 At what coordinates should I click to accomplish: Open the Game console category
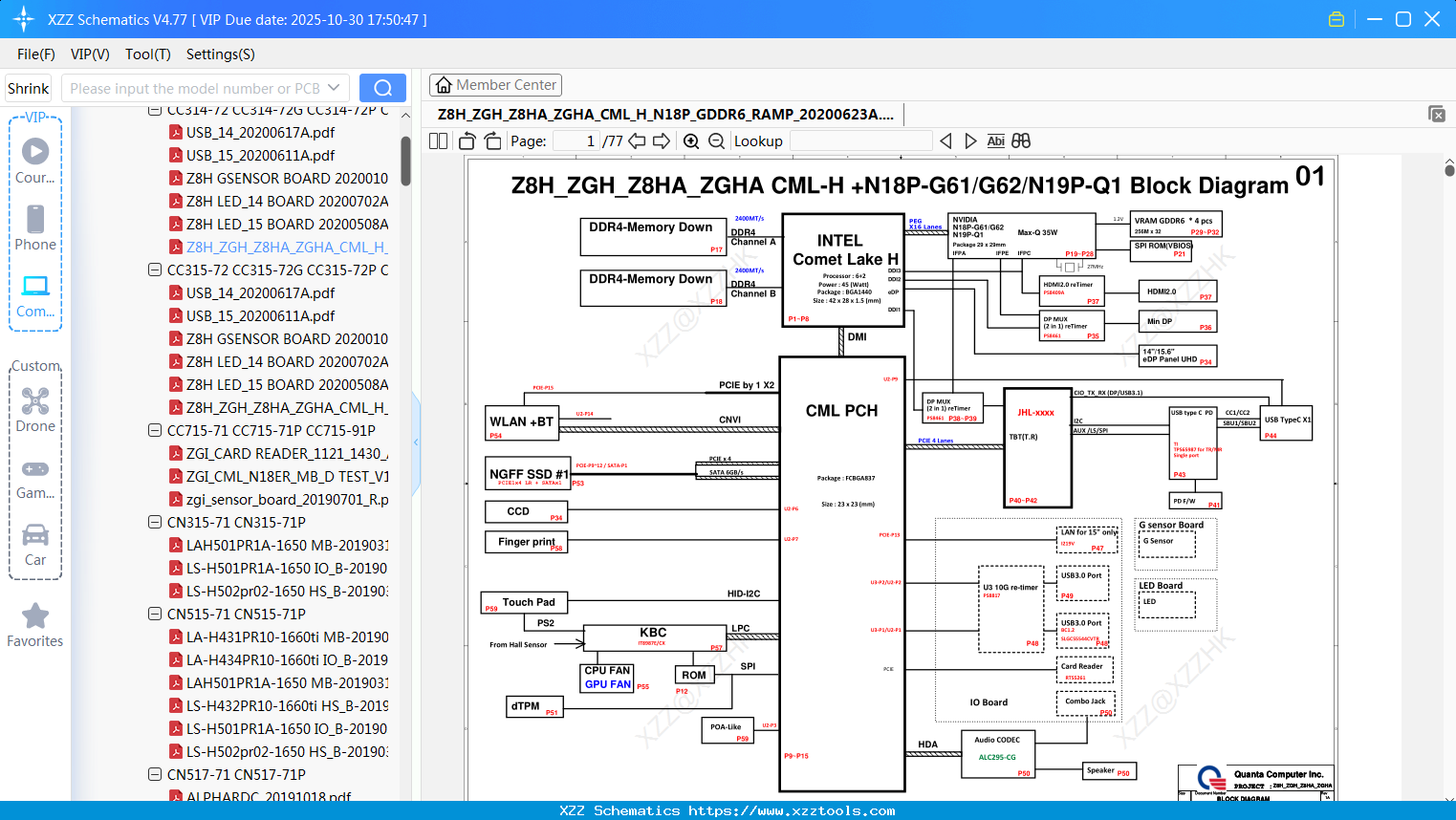tap(35, 478)
